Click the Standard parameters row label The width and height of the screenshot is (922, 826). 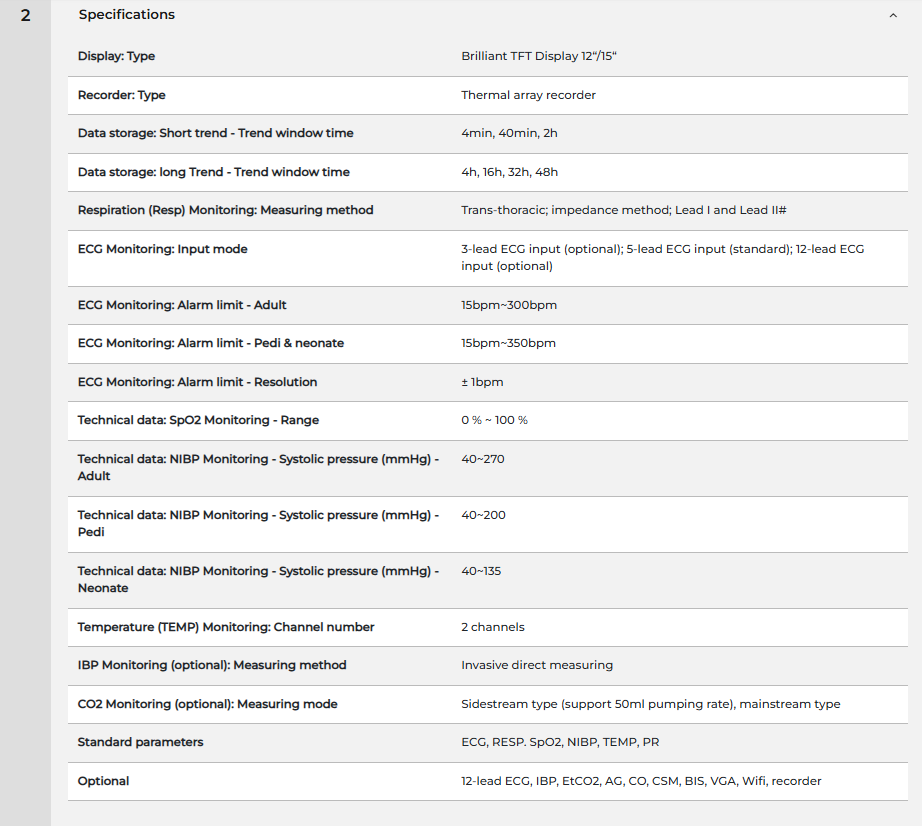click(x=140, y=742)
